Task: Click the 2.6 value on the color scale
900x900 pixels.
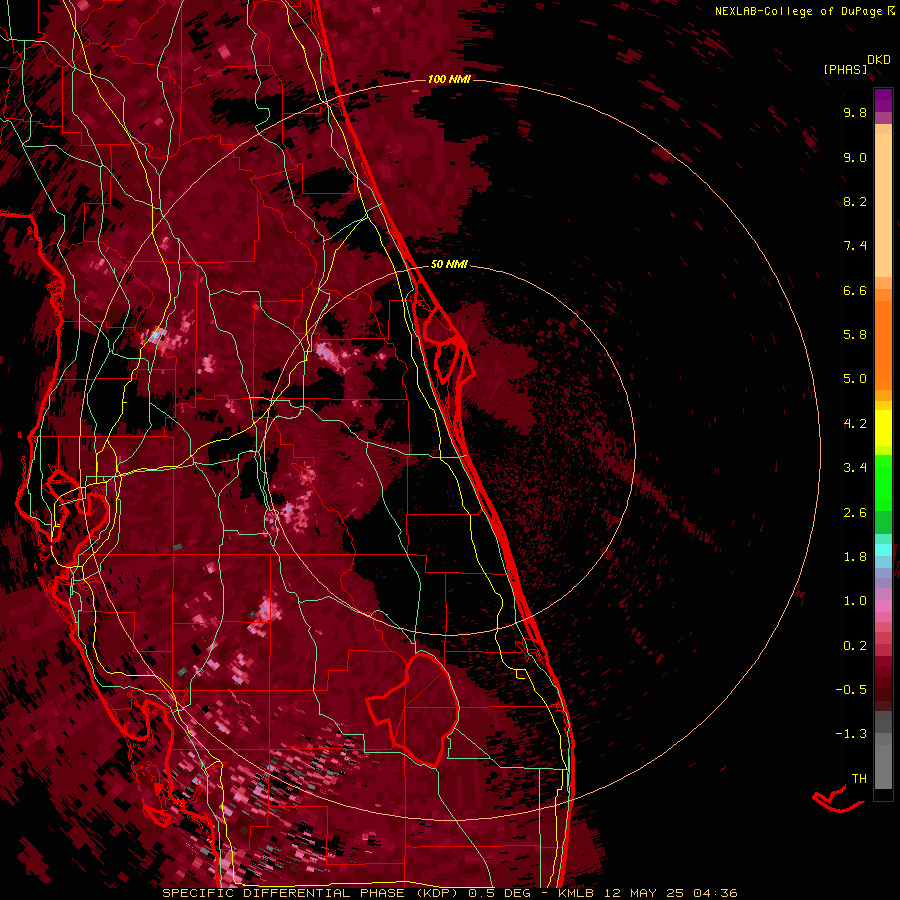Action: coord(855,513)
